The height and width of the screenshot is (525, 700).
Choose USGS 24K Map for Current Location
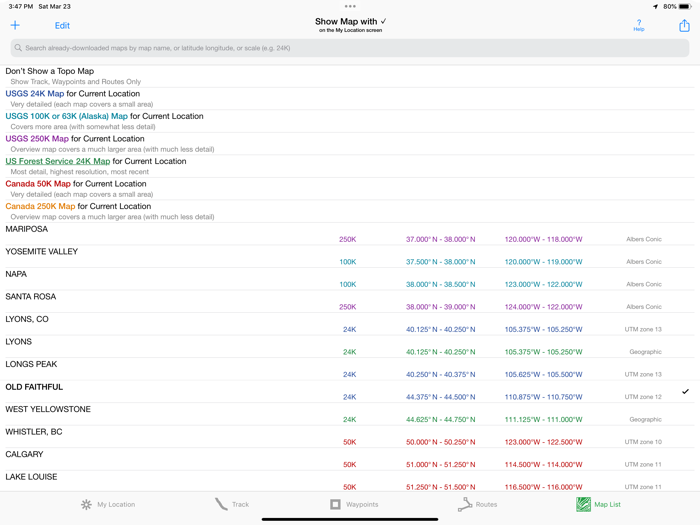(x=350, y=99)
